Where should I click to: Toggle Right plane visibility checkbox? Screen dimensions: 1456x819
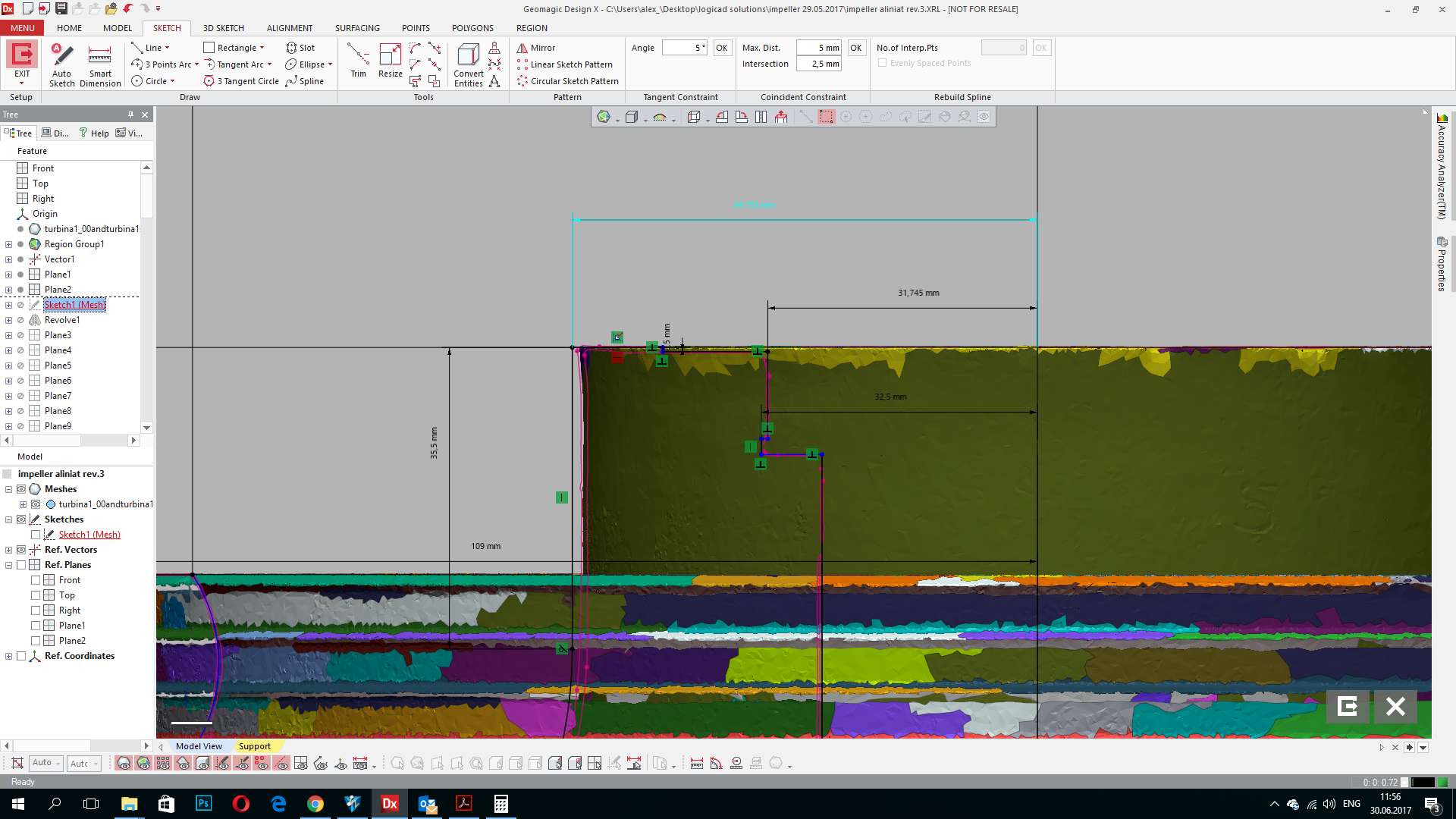click(x=36, y=610)
